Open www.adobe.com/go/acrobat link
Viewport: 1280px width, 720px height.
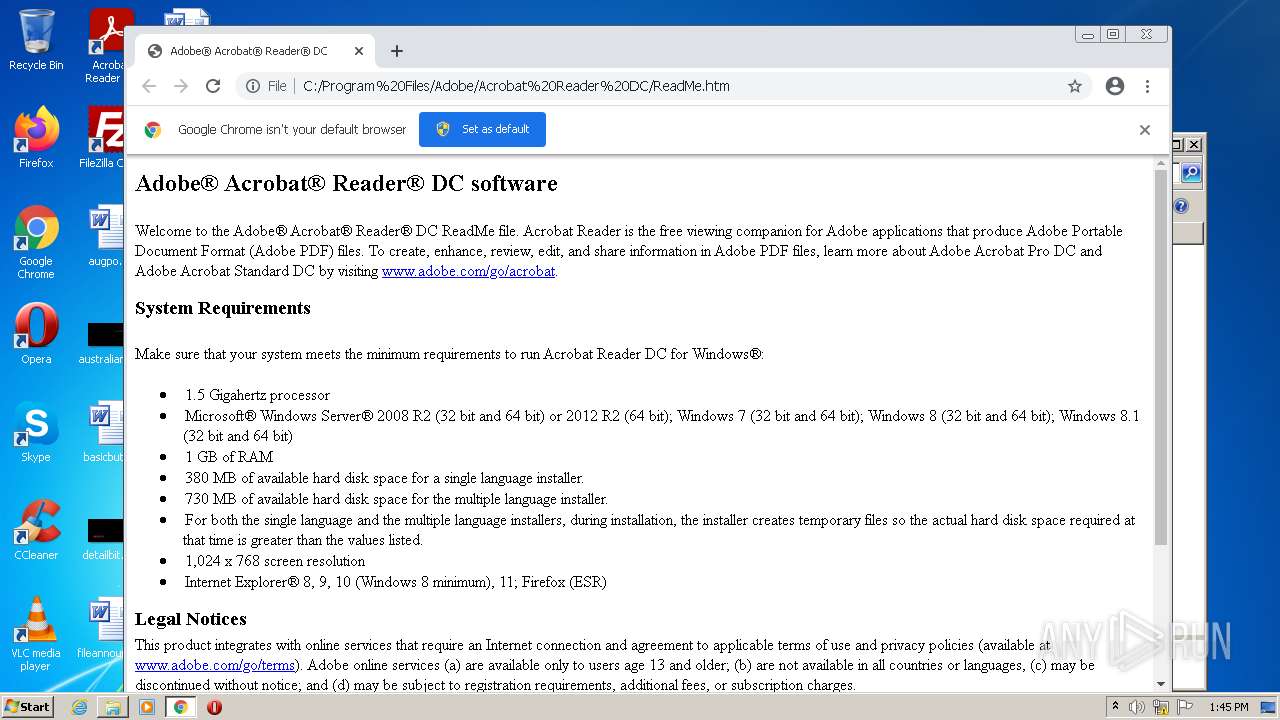(468, 271)
